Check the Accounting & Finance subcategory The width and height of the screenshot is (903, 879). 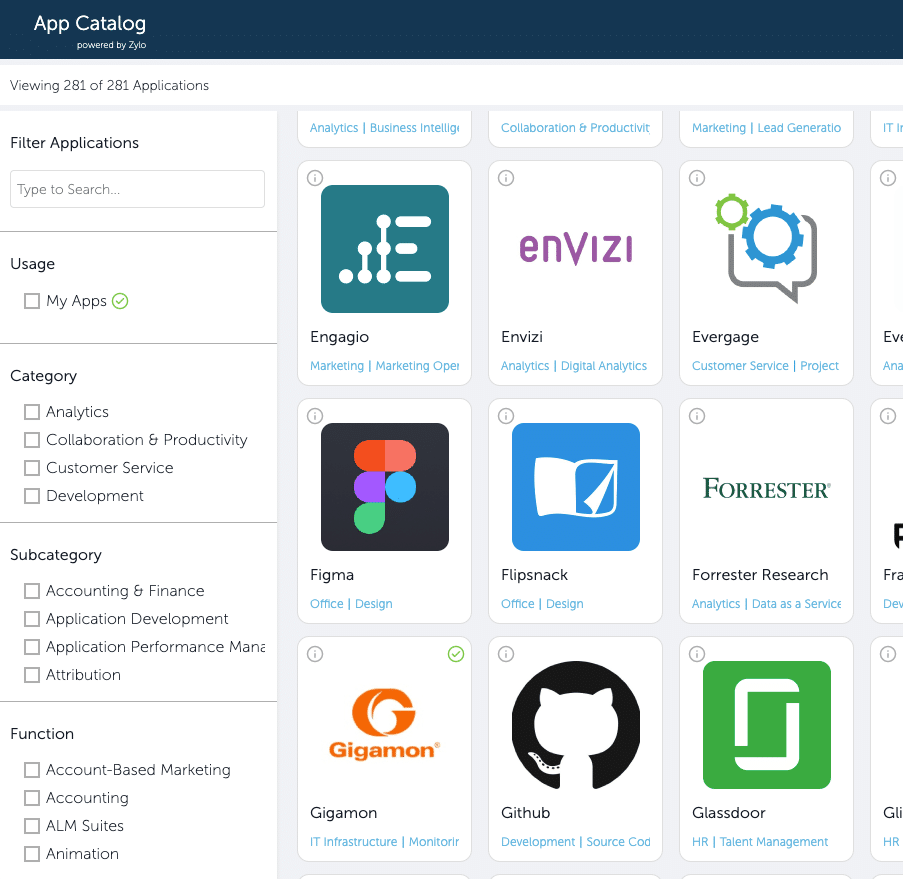[x=31, y=591]
